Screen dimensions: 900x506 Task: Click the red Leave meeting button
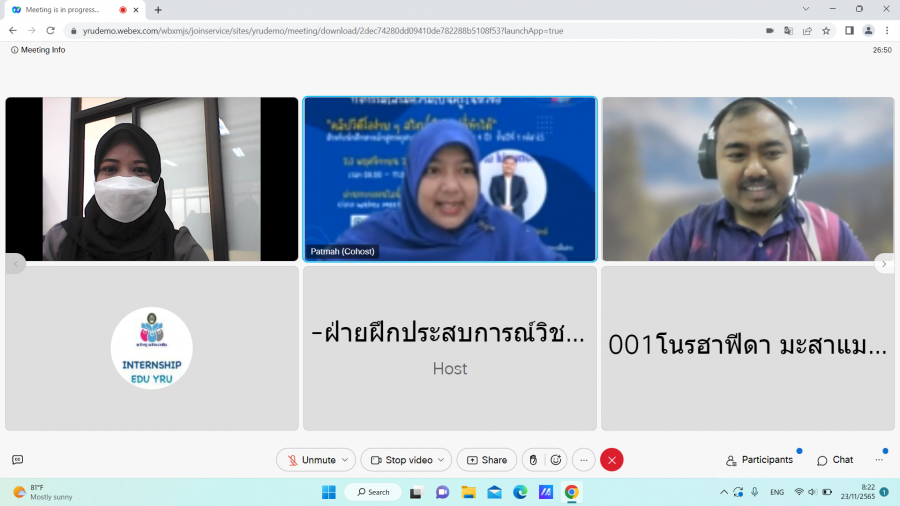[x=612, y=460]
